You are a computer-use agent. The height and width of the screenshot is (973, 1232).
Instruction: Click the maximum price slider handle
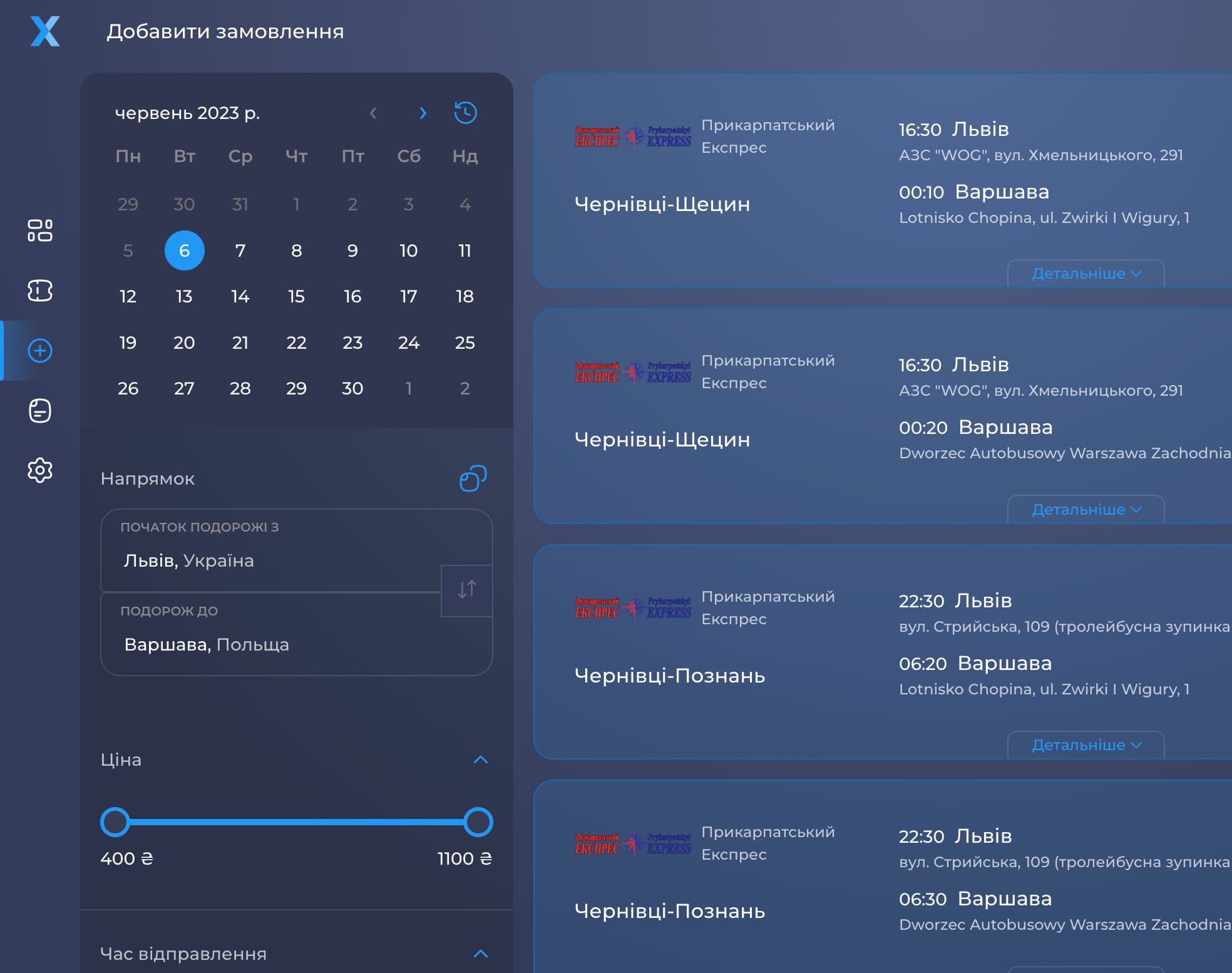point(478,822)
